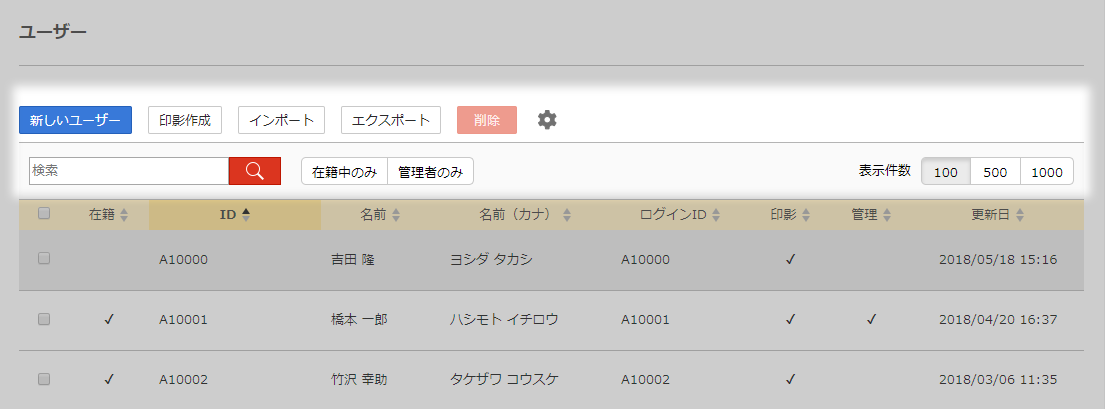
Task: Open the gear settings icon
Action: 546,120
